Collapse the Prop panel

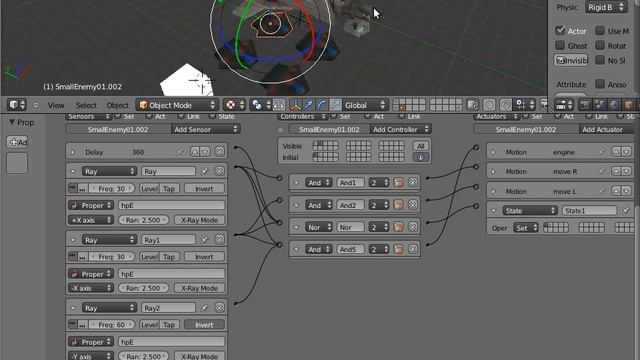pyautogui.click(x=11, y=122)
